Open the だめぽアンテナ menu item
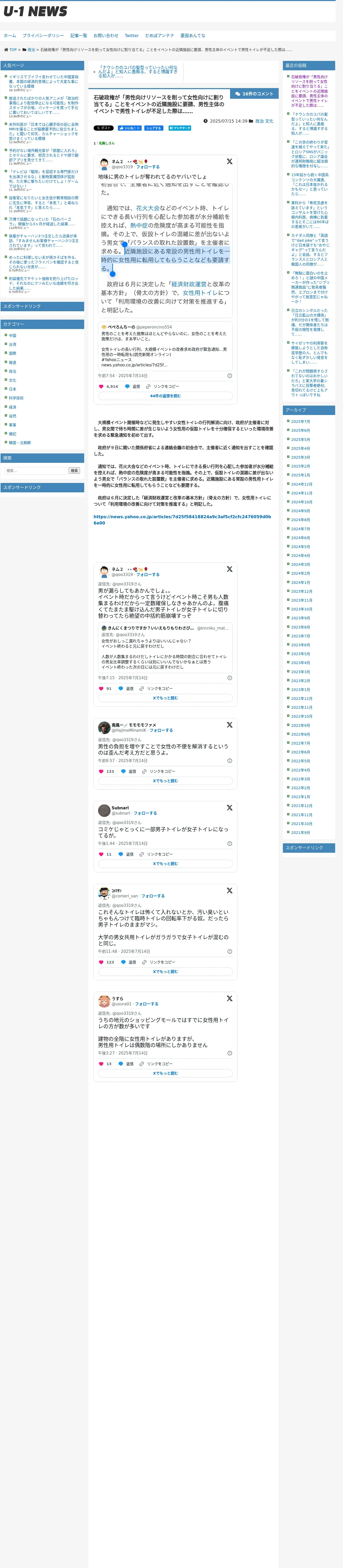 click(160, 36)
